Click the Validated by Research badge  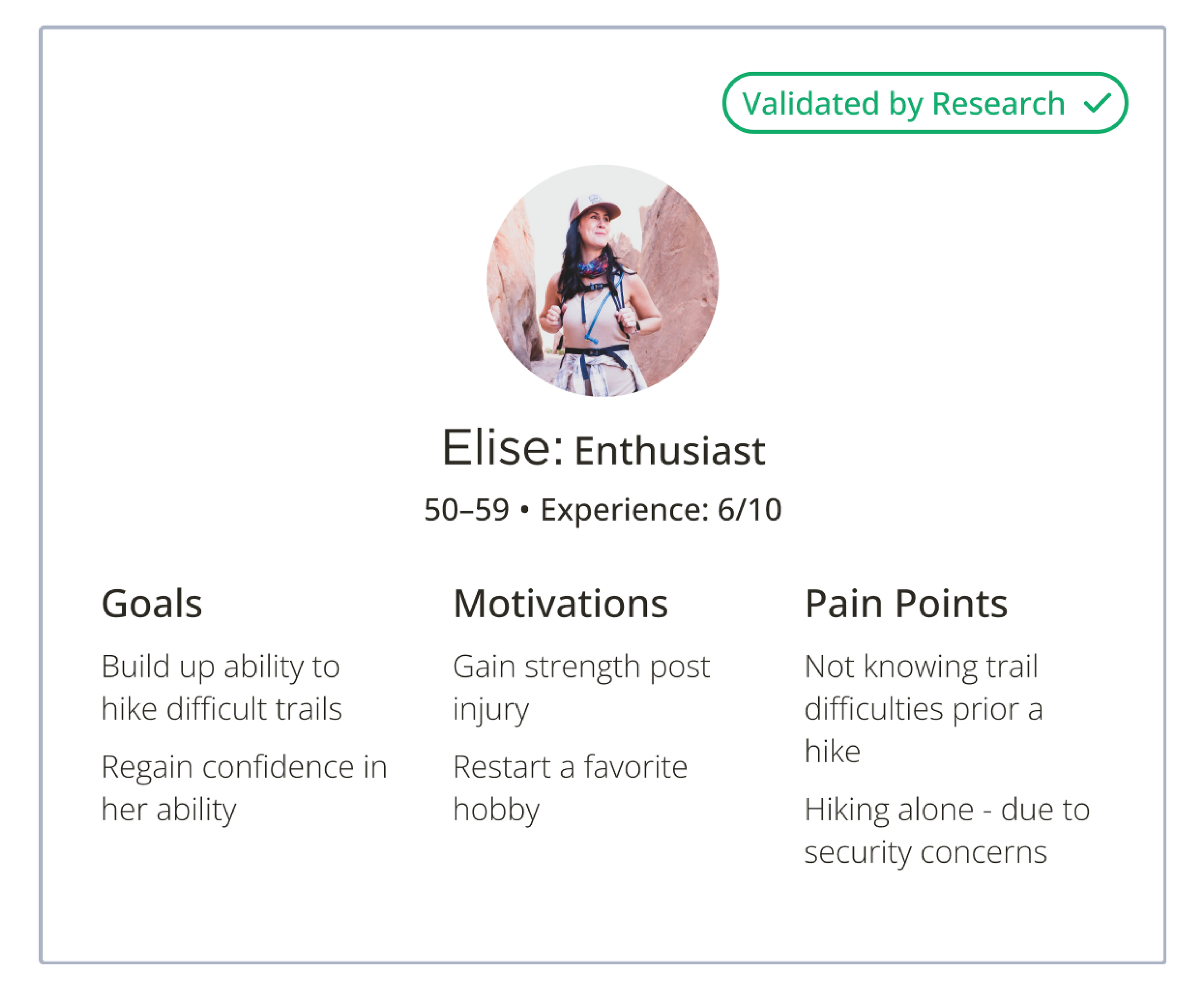(x=925, y=103)
